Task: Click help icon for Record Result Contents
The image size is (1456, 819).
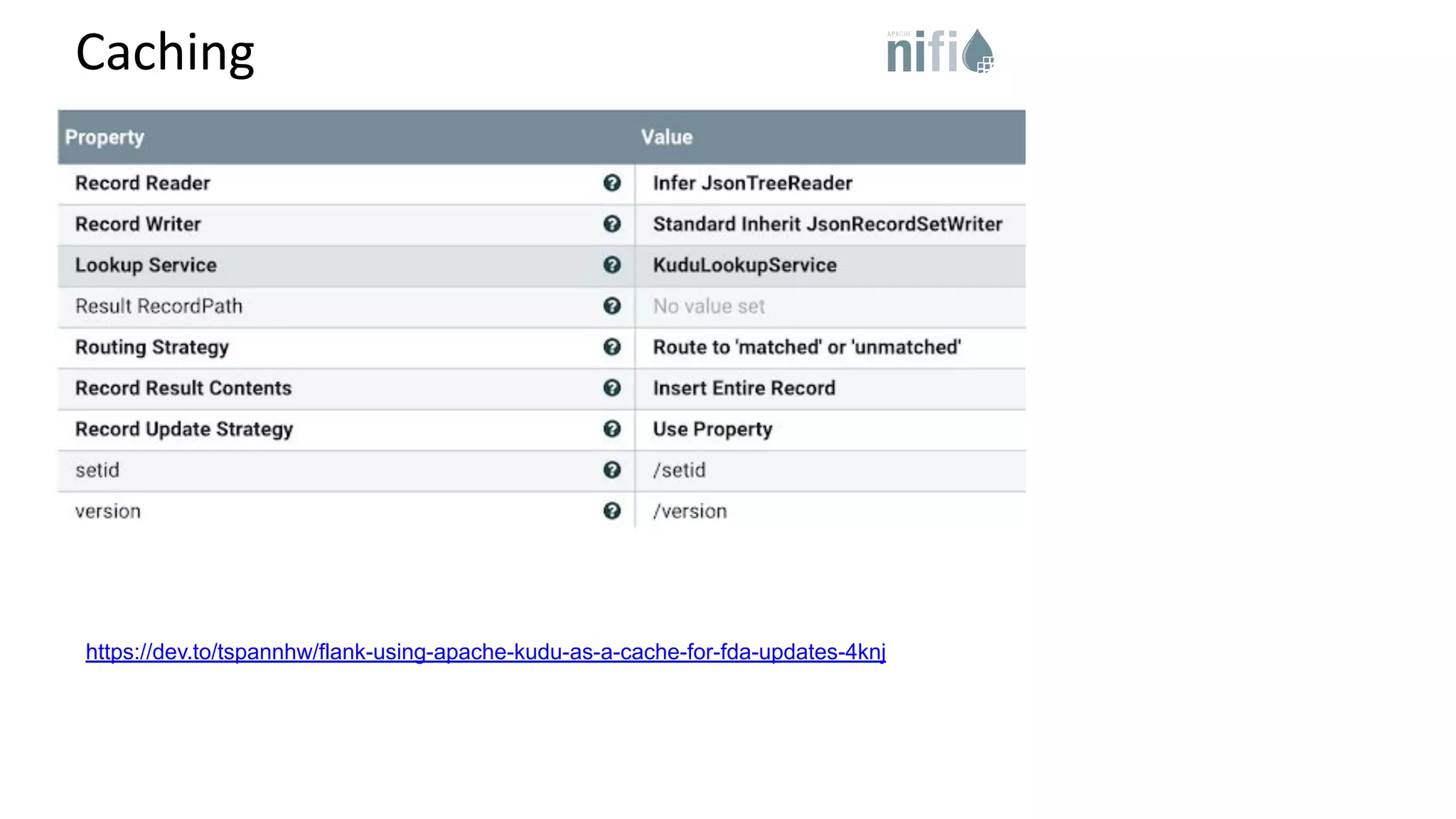Action: [611, 388]
